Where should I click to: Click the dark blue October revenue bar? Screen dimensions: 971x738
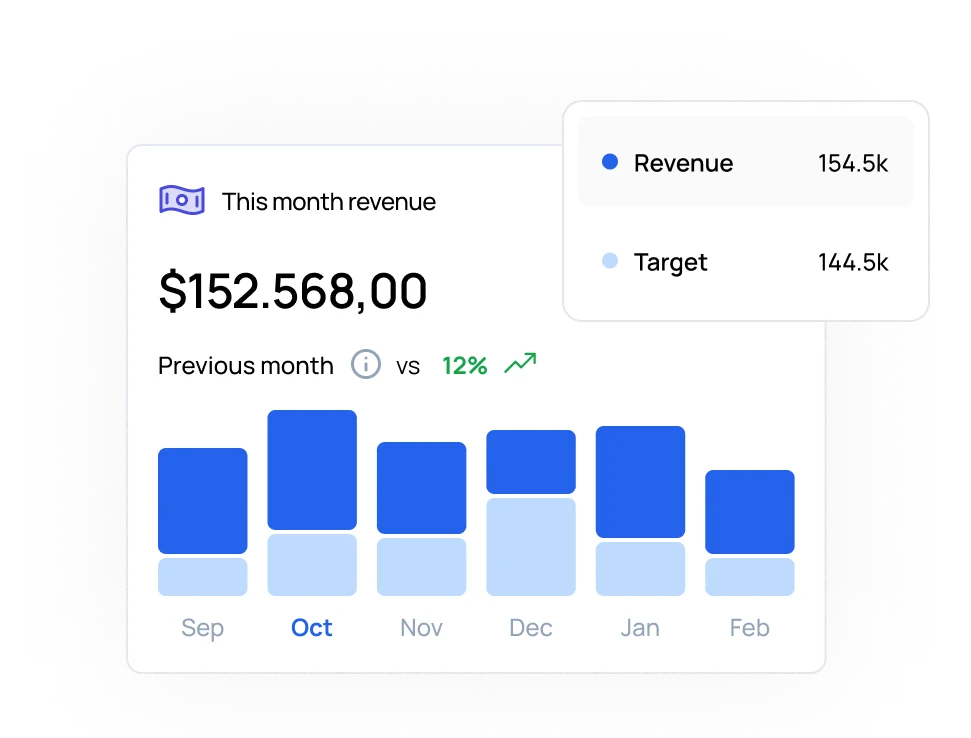(x=312, y=470)
